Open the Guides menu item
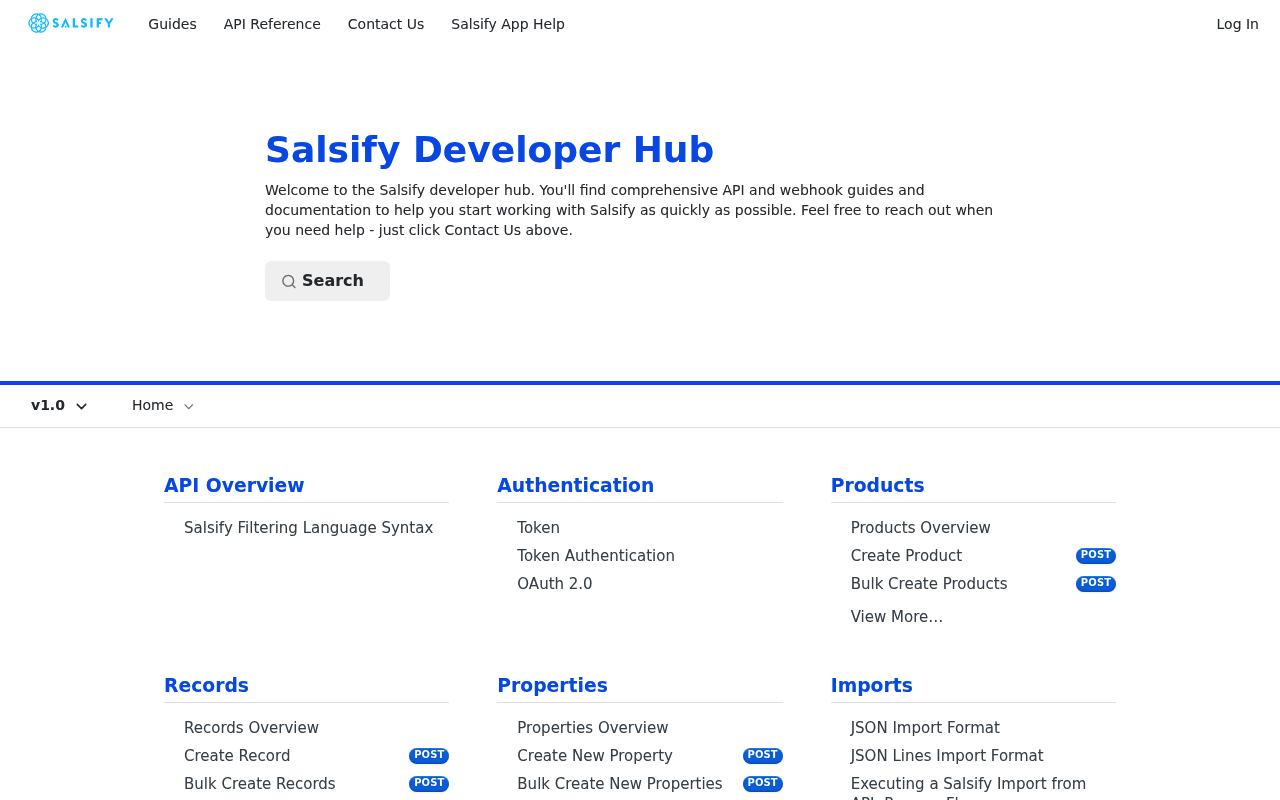The height and width of the screenshot is (800, 1280). click(x=172, y=24)
